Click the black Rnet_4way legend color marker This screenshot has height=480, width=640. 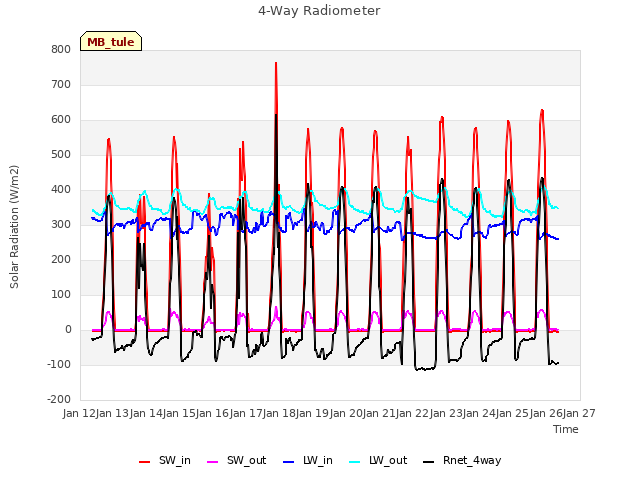tap(429, 462)
